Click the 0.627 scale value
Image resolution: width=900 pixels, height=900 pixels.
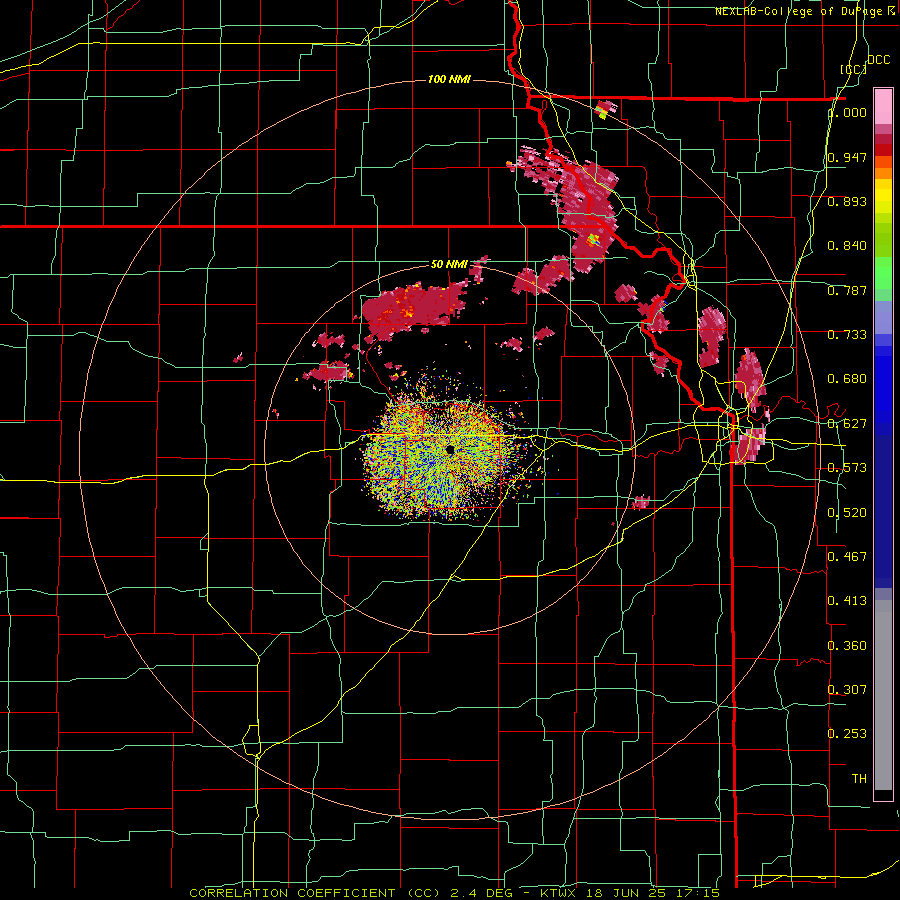pos(847,424)
